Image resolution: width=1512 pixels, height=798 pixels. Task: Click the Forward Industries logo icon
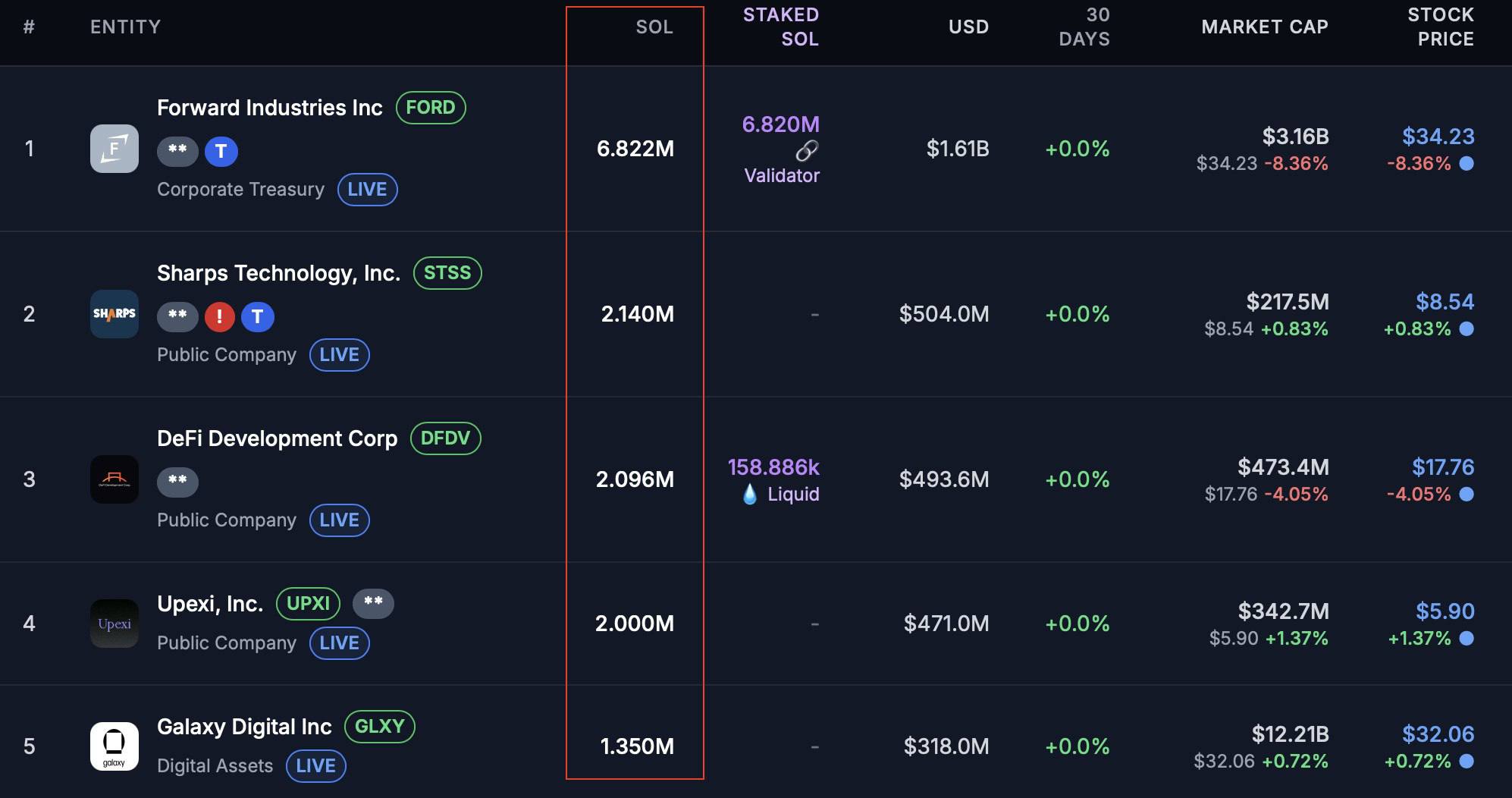coord(114,149)
